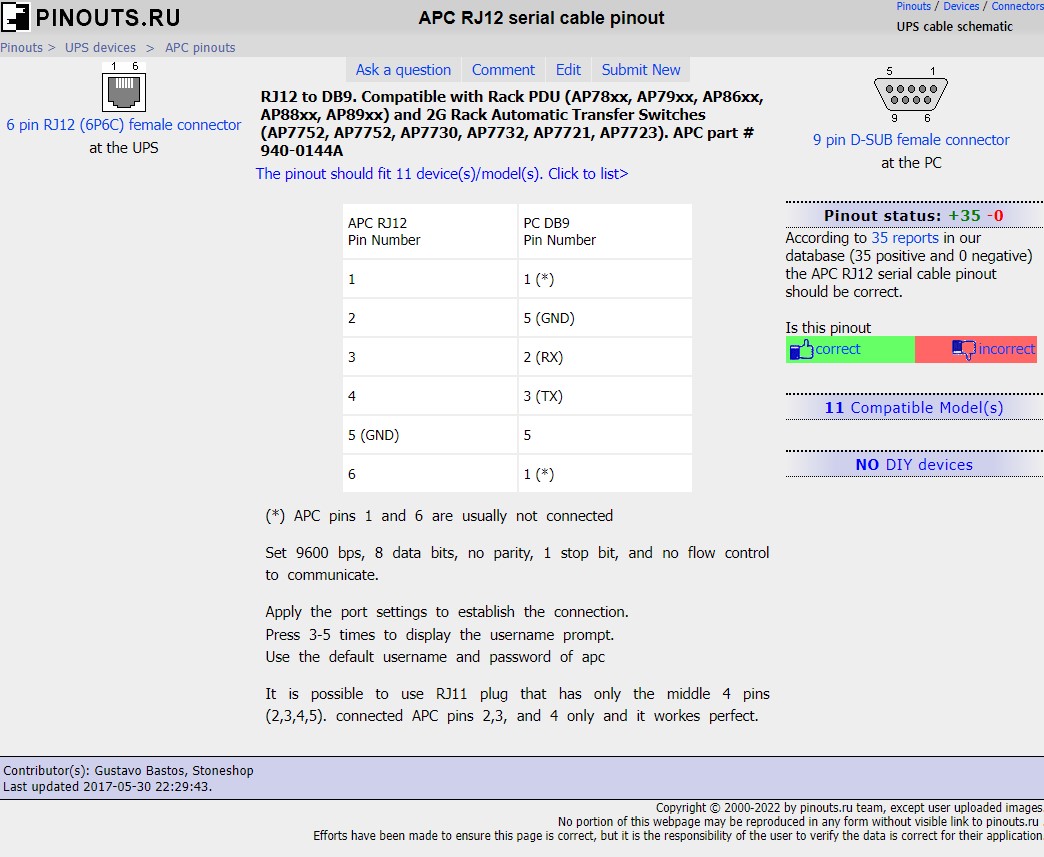Image resolution: width=1044 pixels, height=857 pixels.
Task: Open the 35 reports link
Action: coord(905,238)
